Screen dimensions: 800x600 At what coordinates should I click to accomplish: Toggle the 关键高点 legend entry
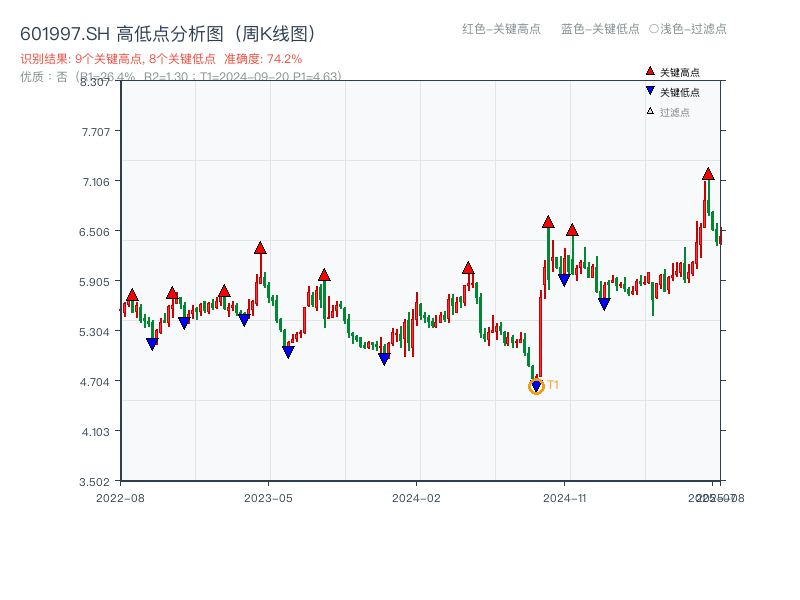(x=672, y=72)
